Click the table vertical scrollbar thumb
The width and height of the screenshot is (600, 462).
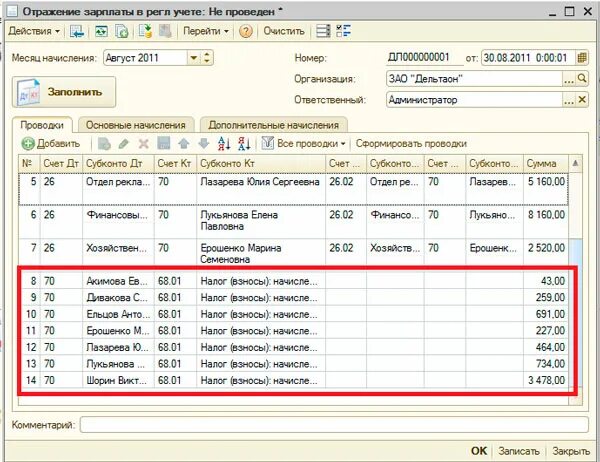pos(575,312)
